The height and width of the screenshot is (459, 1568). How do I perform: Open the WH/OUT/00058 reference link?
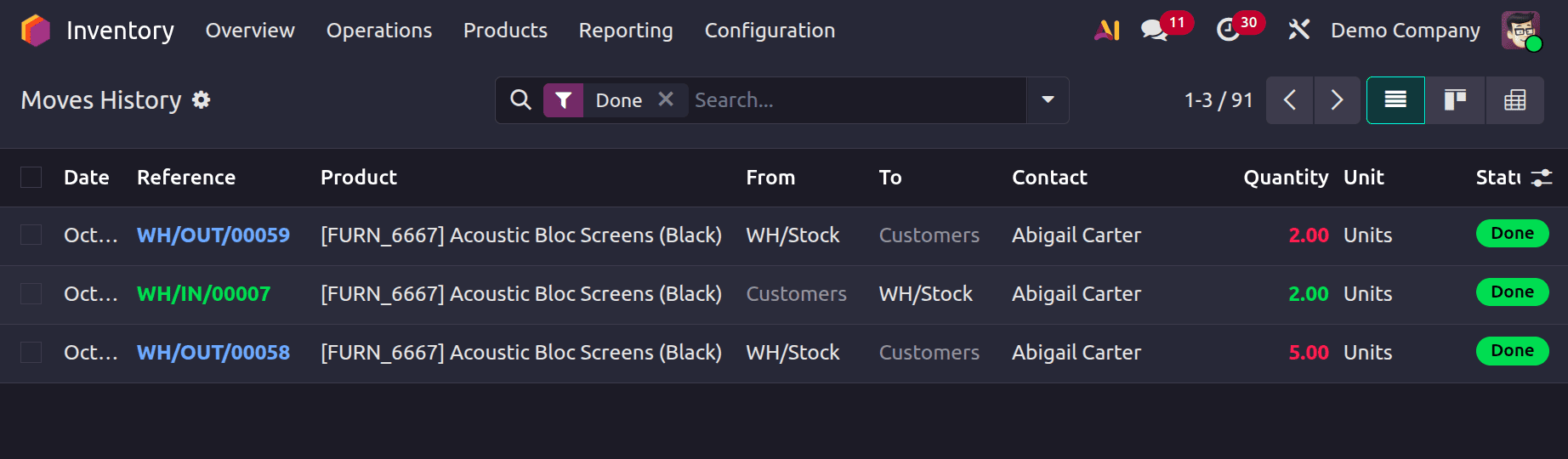[213, 353]
